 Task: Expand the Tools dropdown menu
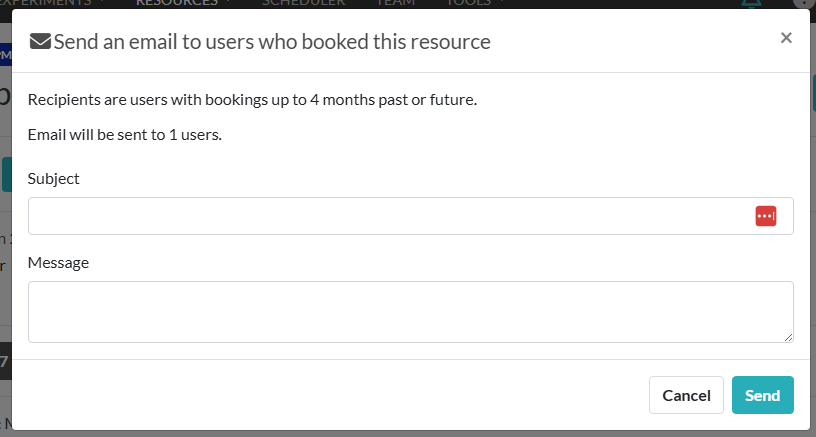coord(473,3)
